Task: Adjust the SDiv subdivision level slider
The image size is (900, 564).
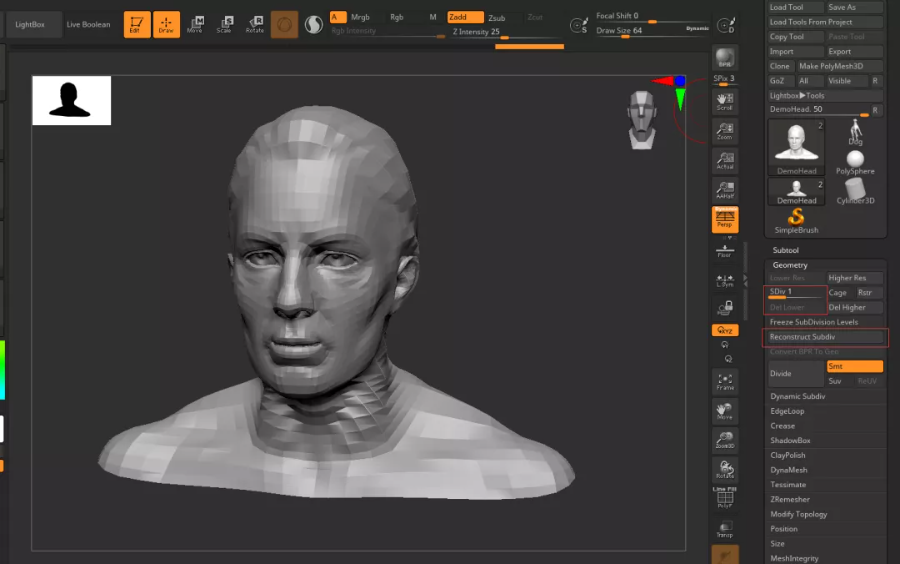Action: tap(796, 293)
